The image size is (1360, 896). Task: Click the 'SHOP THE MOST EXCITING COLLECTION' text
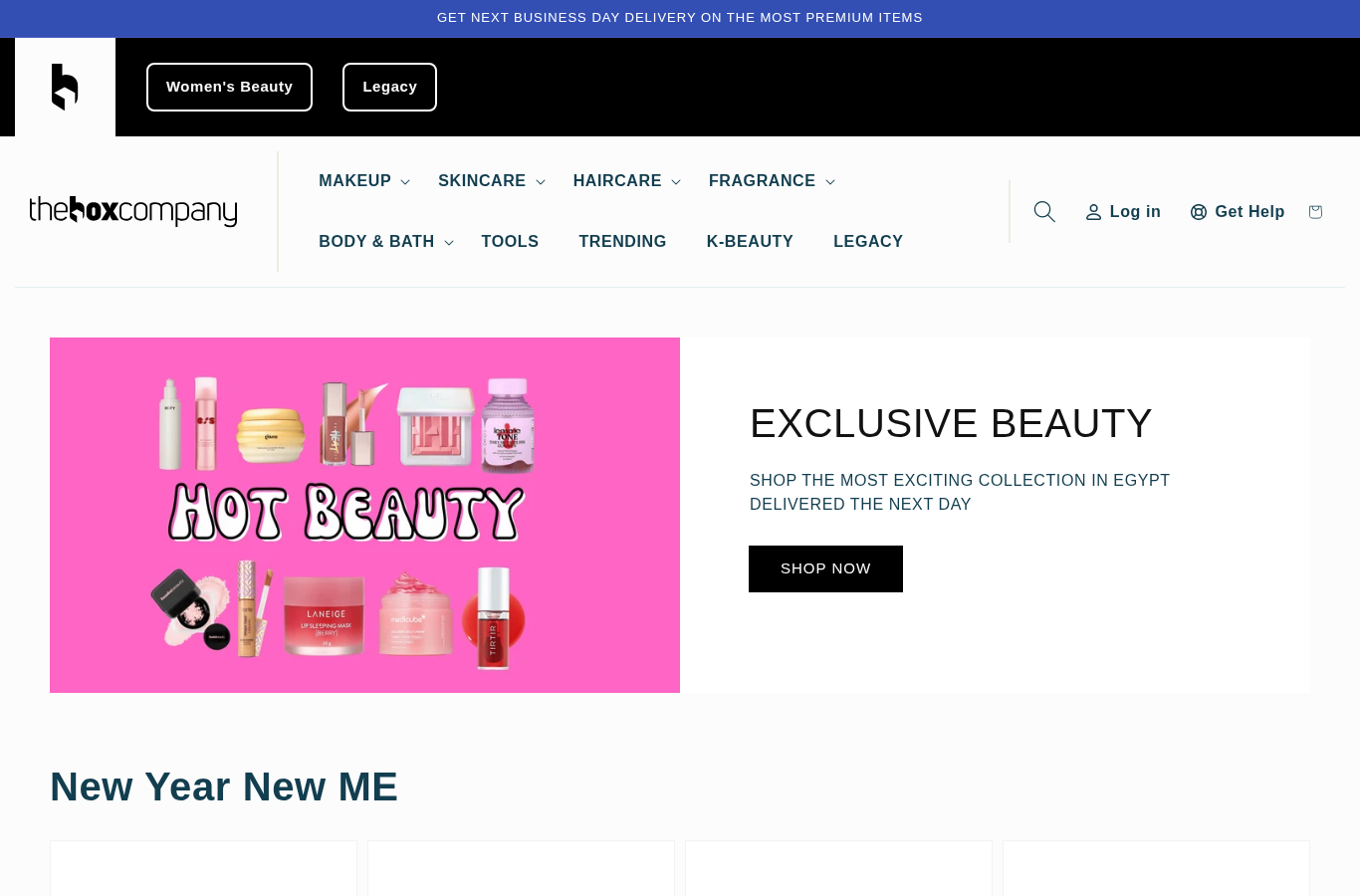point(960,492)
